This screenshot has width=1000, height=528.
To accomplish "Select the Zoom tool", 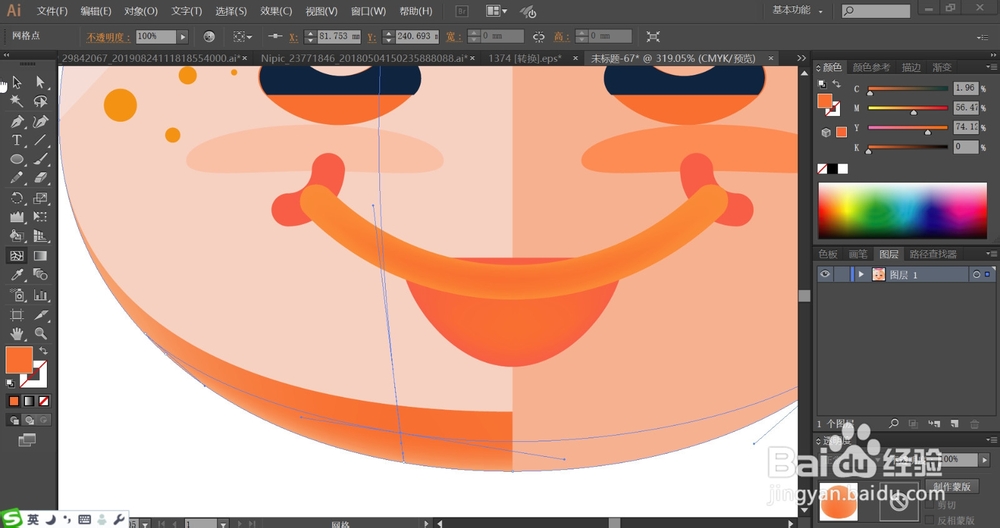I will (40, 334).
